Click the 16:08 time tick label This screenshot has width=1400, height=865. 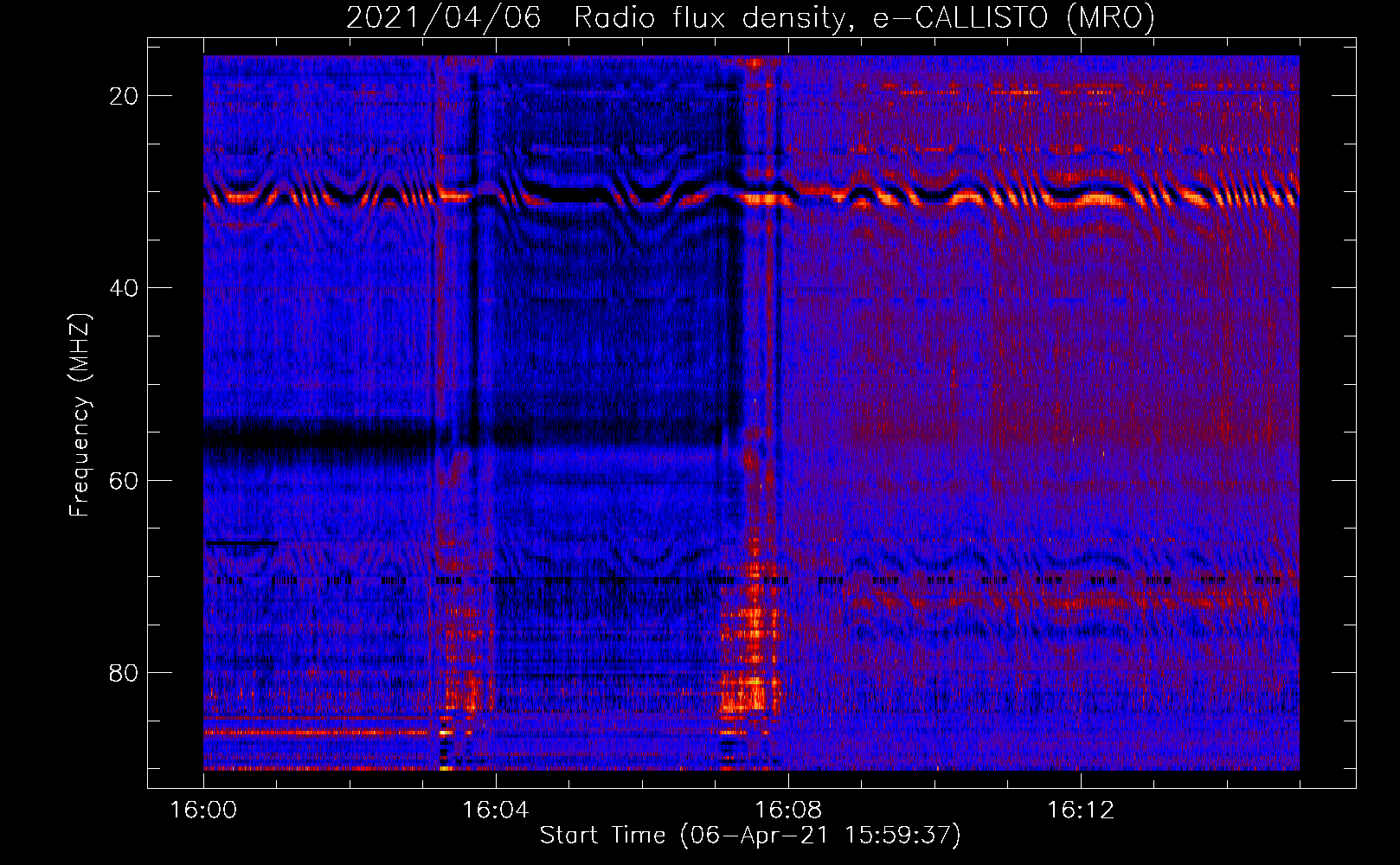pyautogui.click(x=788, y=811)
